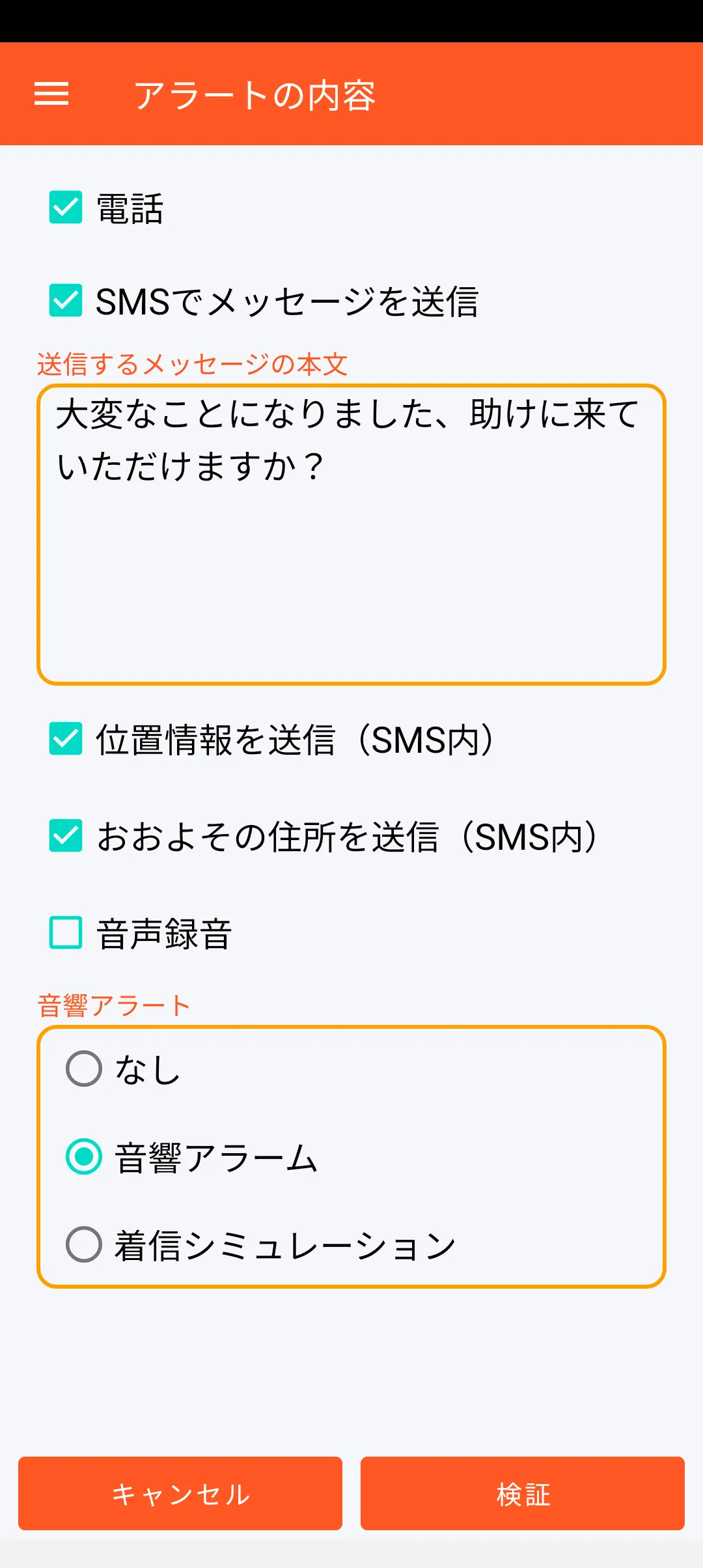Uncheck おおよその住所を送信 checkbox

[x=66, y=835]
